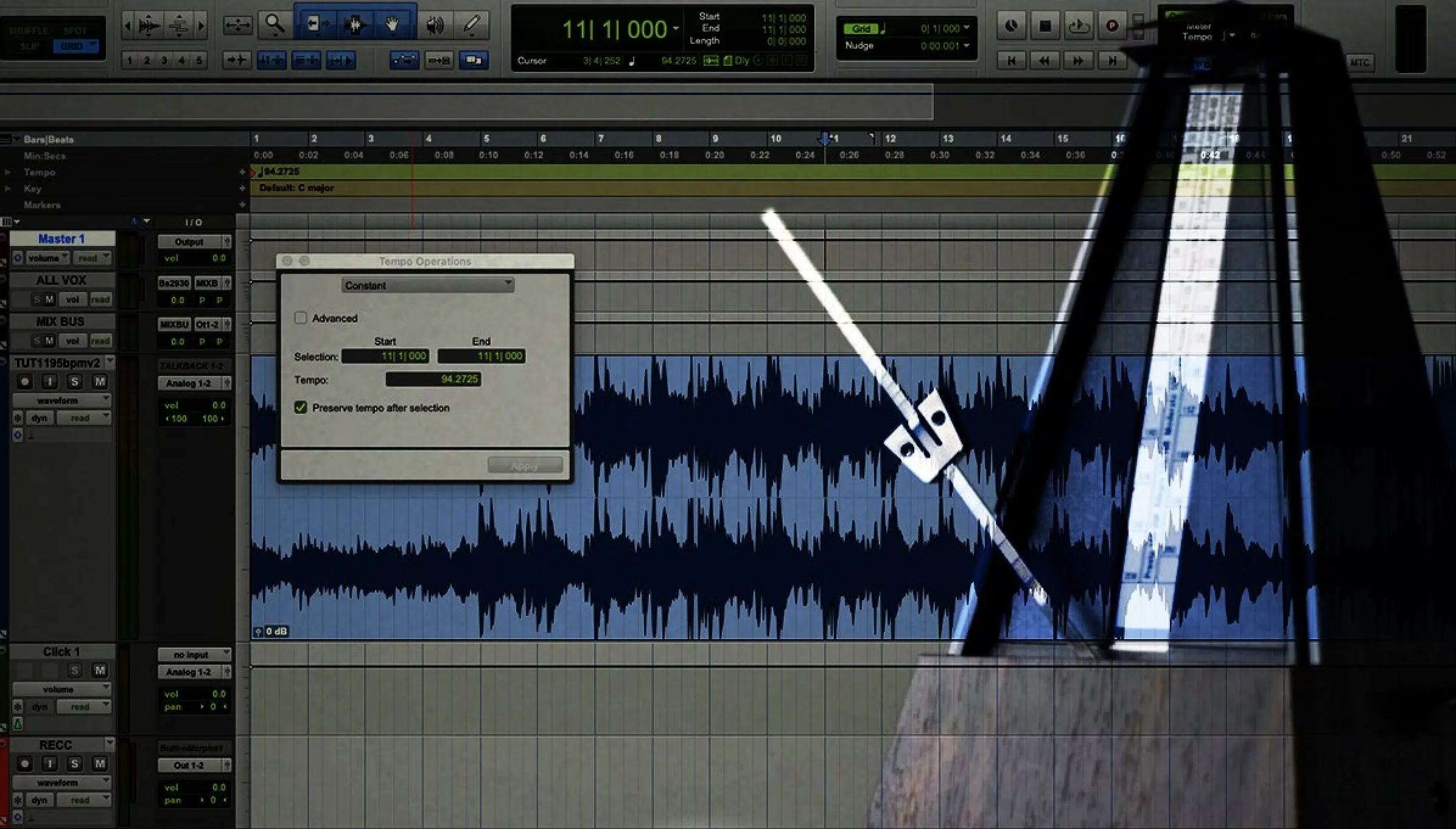Expand the Tempo ruler

click(x=7, y=172)
